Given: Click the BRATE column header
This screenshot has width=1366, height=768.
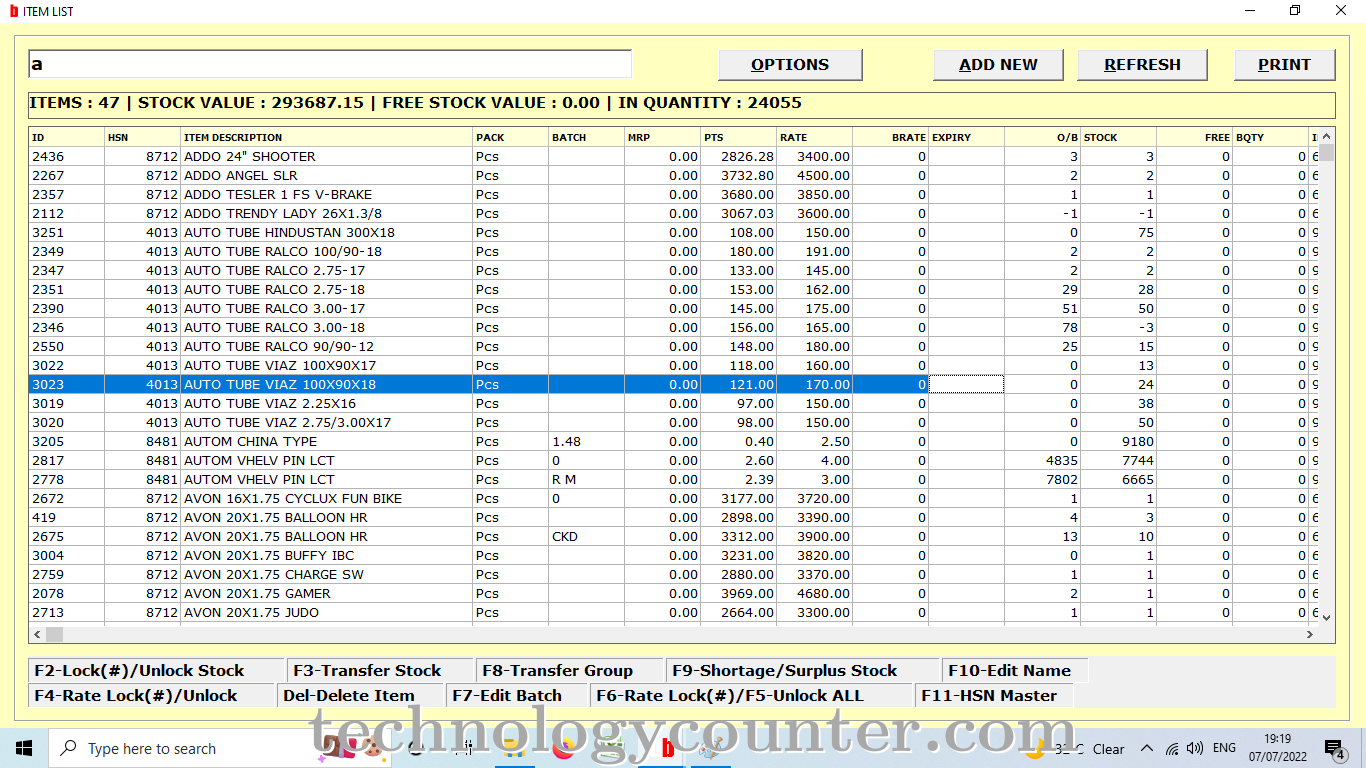Looking at the screenshot, I should (x=890, y=137).
